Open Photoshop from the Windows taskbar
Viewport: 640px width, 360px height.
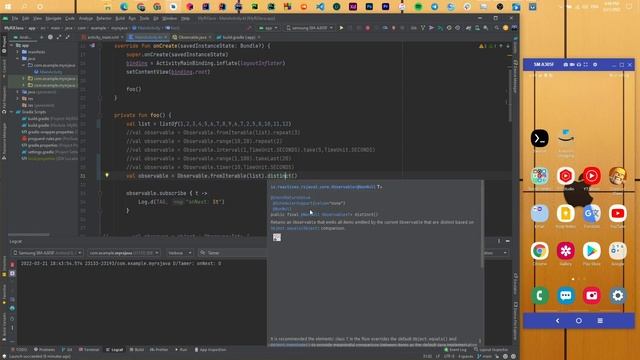coord(369,7)
